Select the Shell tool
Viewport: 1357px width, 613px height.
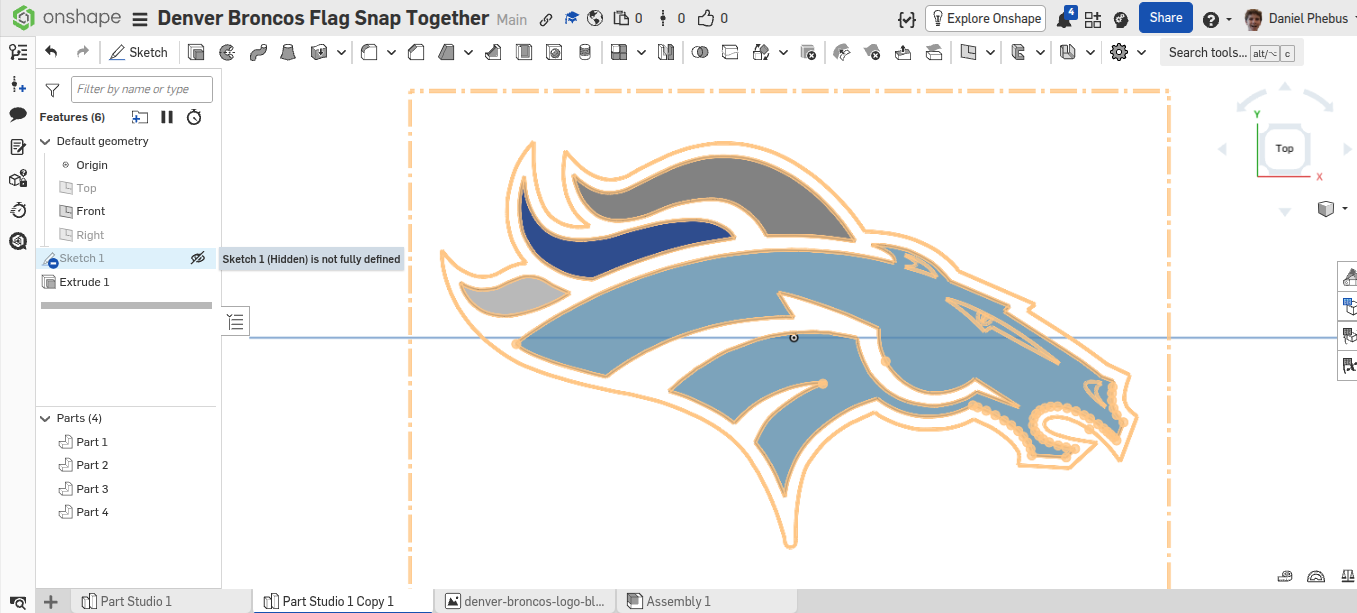tap(524, 52)
